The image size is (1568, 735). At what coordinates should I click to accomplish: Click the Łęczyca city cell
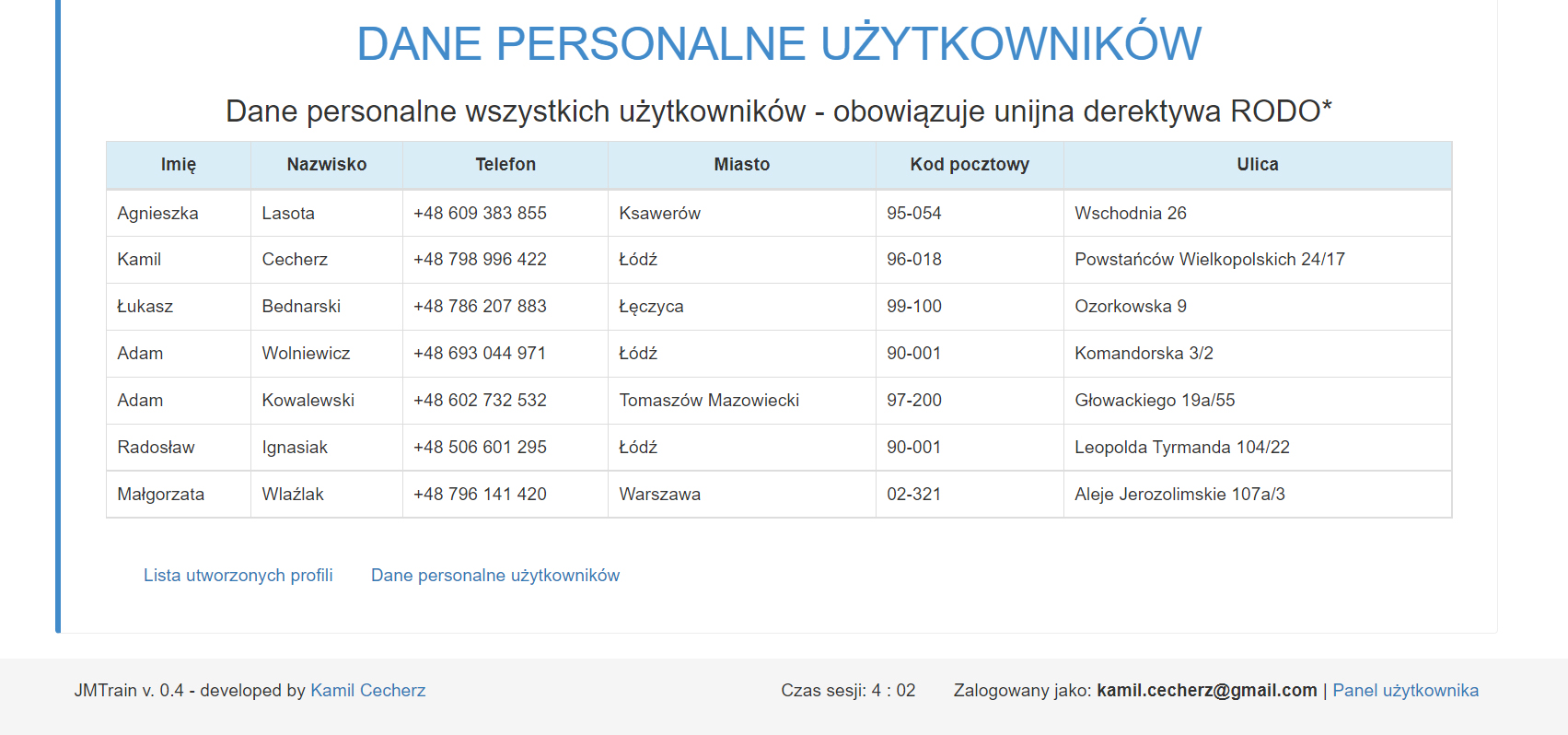coord(742,307)
